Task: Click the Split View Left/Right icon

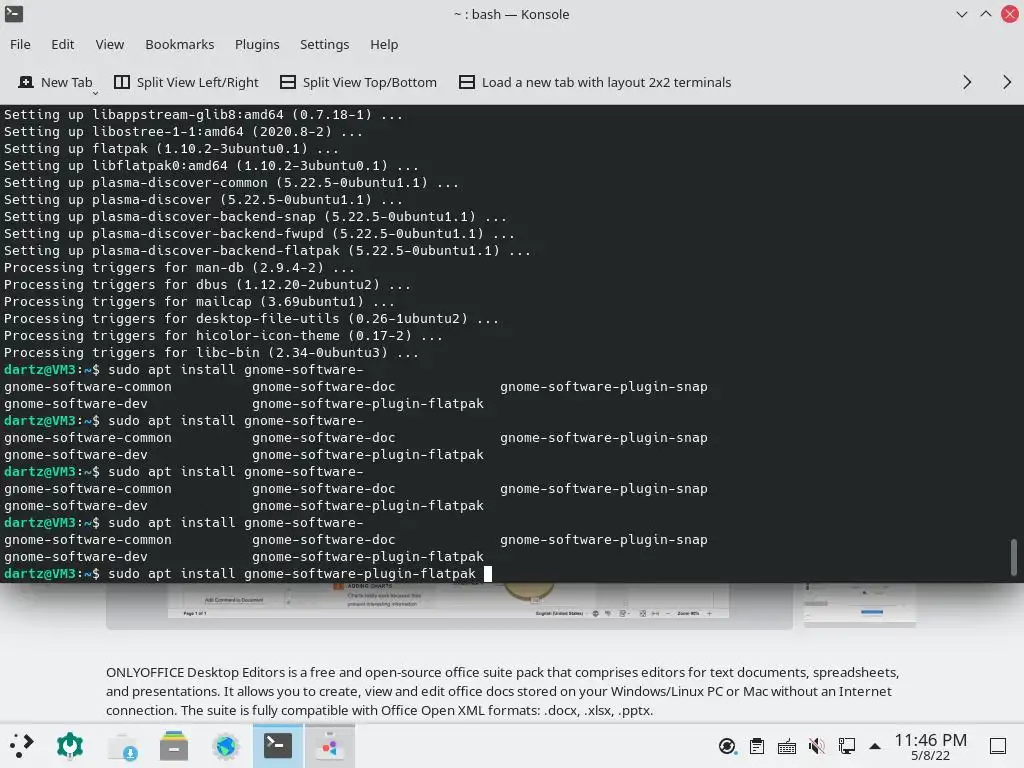Action: coord(121,82)
